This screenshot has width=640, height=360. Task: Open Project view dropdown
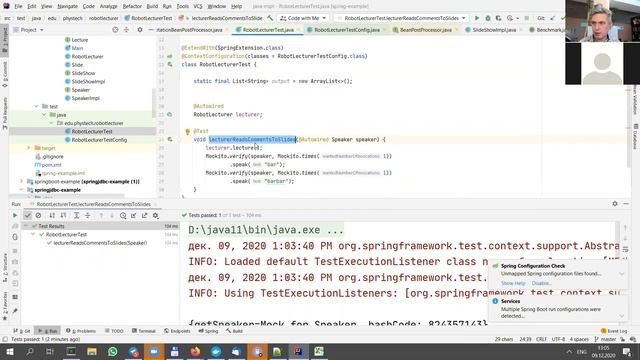coord(29,30)
